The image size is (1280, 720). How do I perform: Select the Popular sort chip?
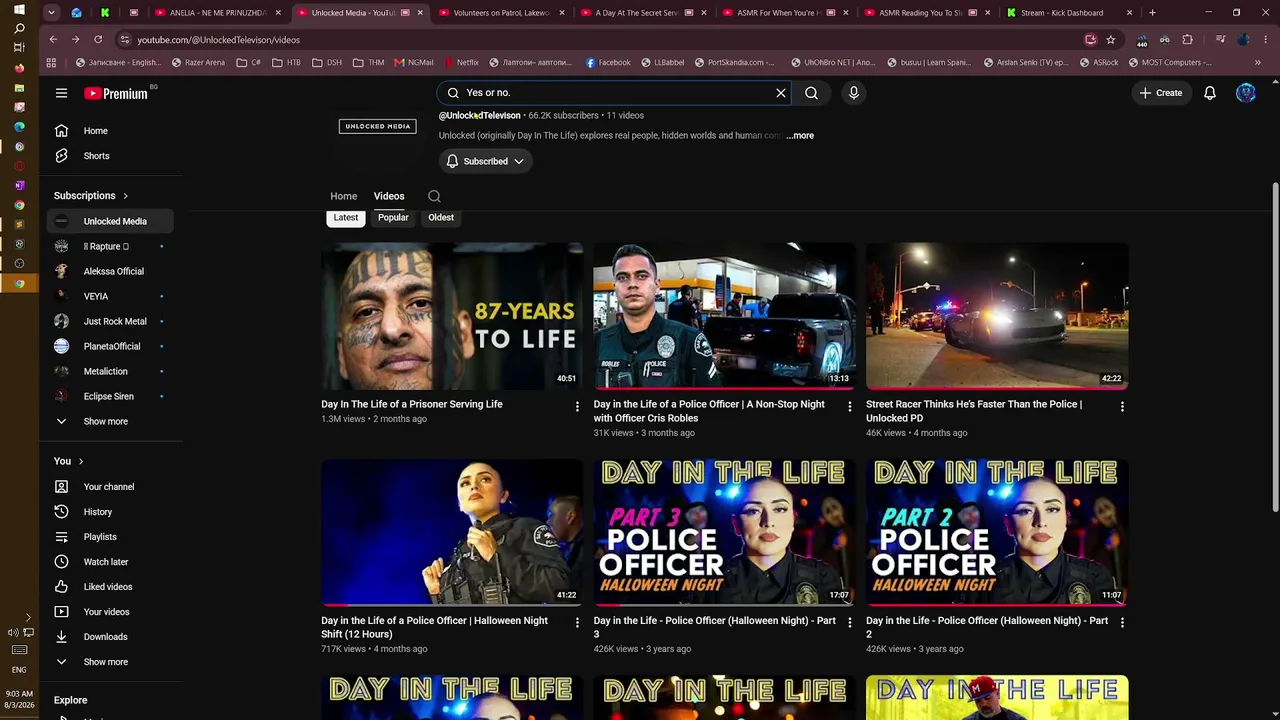(x=393, y=217)
